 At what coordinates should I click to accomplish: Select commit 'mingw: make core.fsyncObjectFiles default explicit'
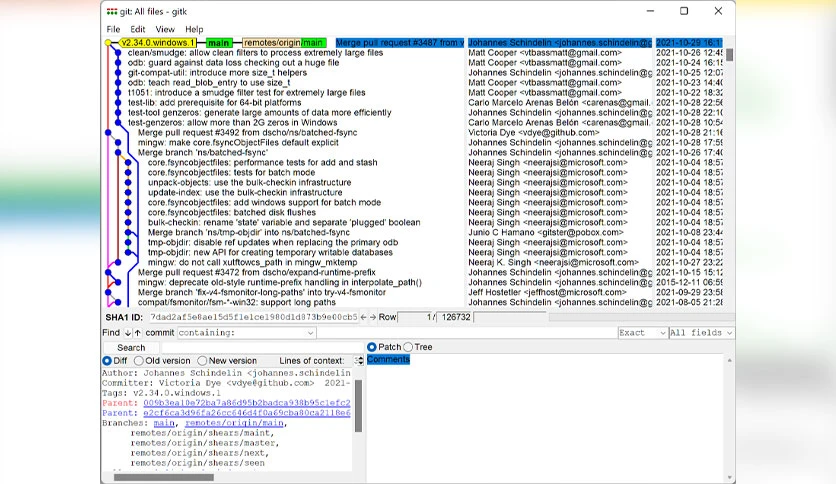(x=238, y=143)
